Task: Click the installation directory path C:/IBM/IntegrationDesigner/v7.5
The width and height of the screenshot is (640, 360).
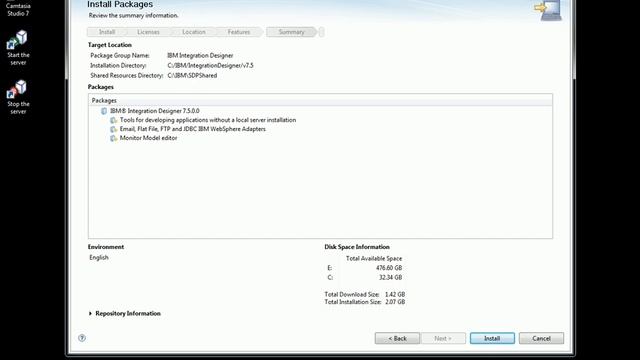Action: 210,65
